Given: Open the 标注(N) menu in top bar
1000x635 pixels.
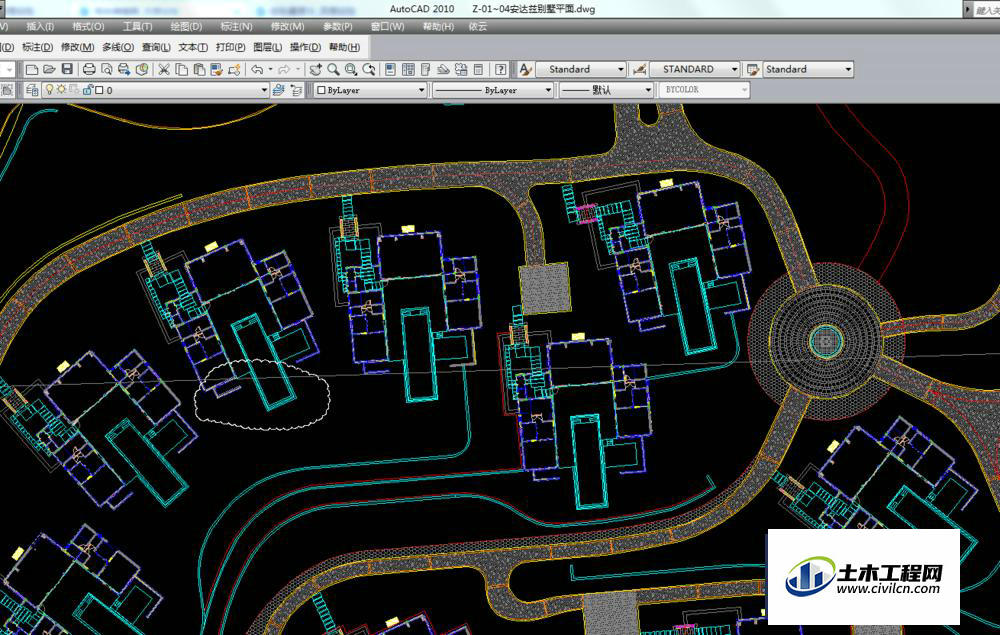Looking at the screenshot, I should click(236, 27).
